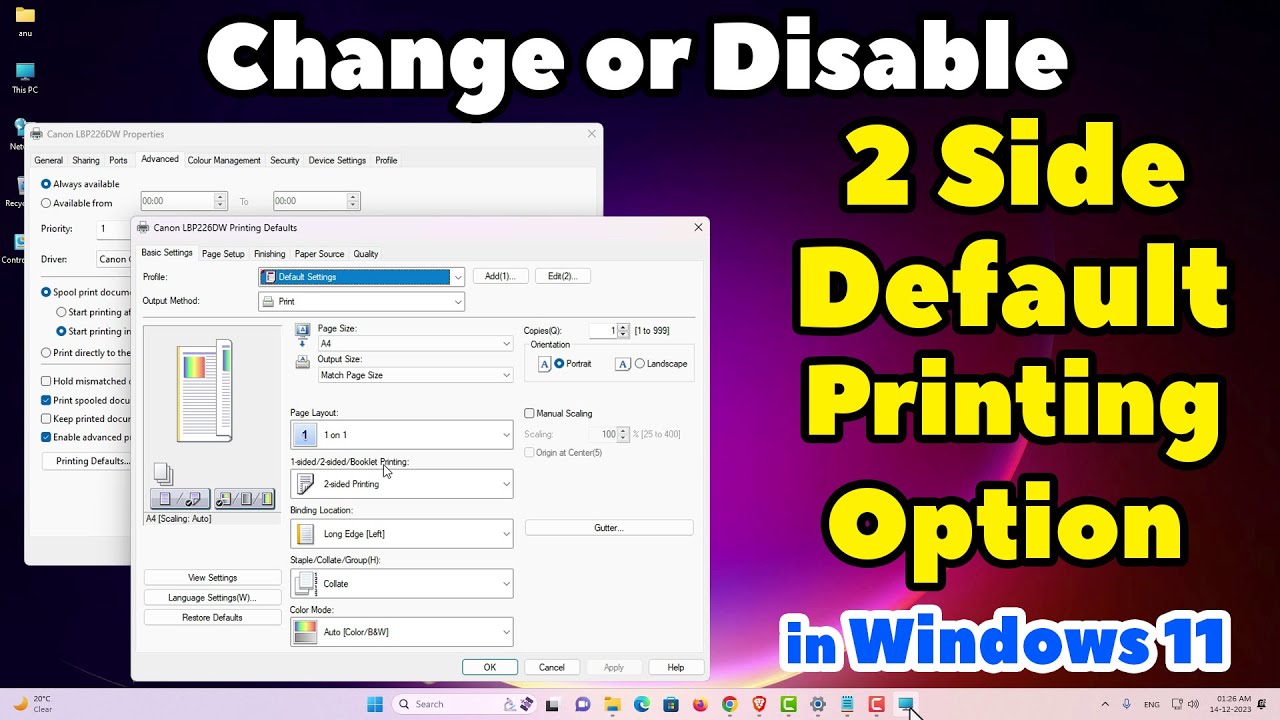
Task: Open Microsoft Edge from the taskbar
Action: (x=641, y=704)
